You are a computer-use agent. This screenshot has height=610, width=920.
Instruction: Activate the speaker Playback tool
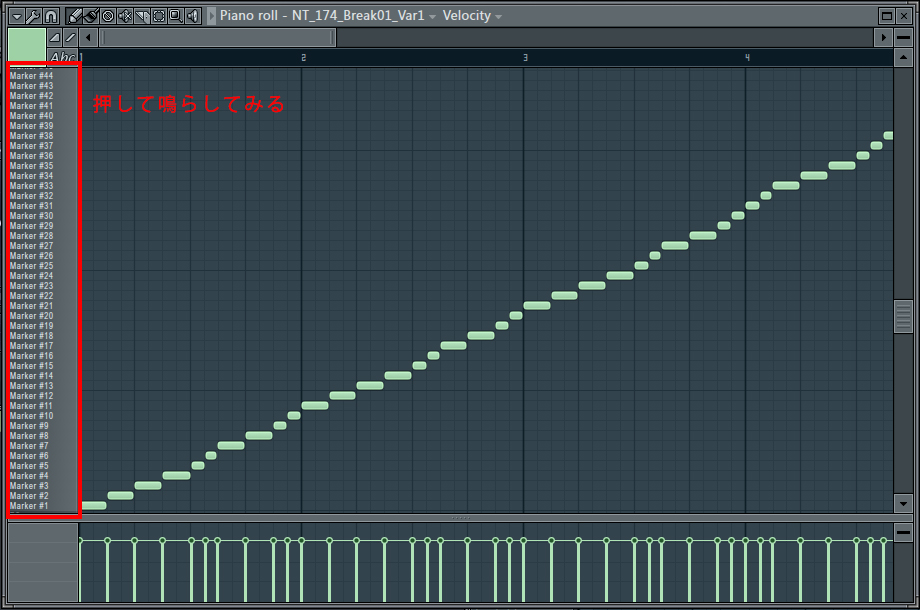point(193,16)
